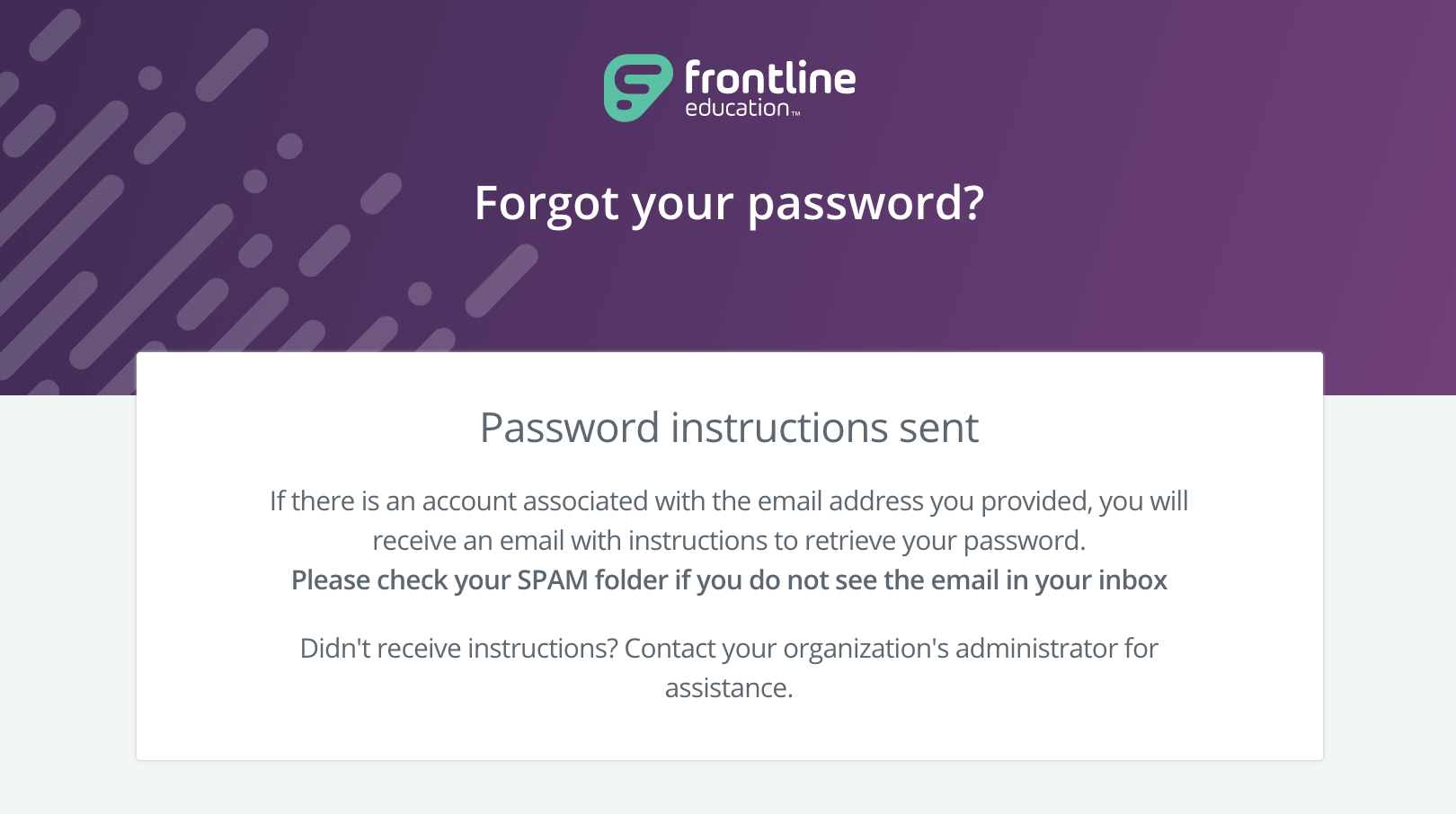Click the word "assistance." on the last line
The height and width of the screenshot is (814, 1456).
pyautogui.click(x=729, y=688)
